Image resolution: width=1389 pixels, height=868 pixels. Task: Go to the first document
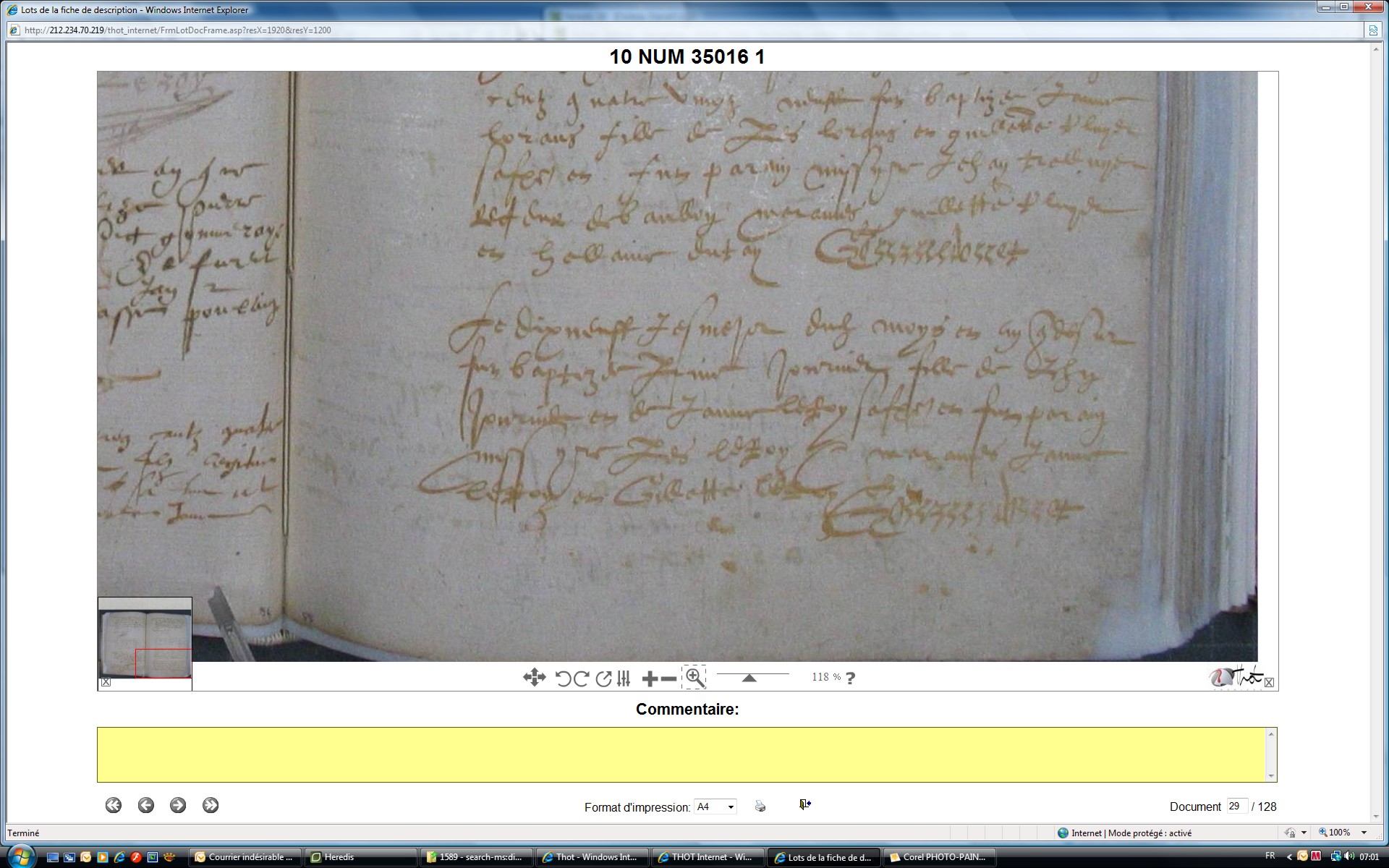pyautogui.click(x=114, y=805)
